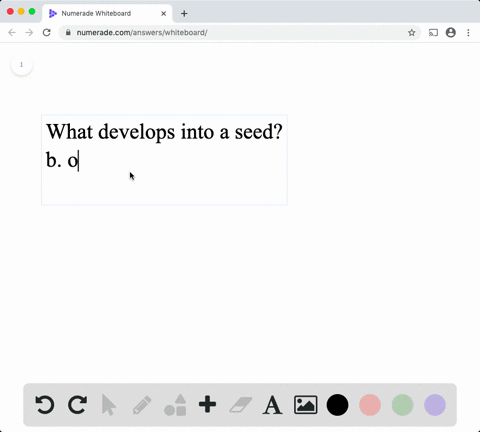This screenshot has width=480, height=432.
Task: Choose the pink color swatch
Action: (370, 405)
